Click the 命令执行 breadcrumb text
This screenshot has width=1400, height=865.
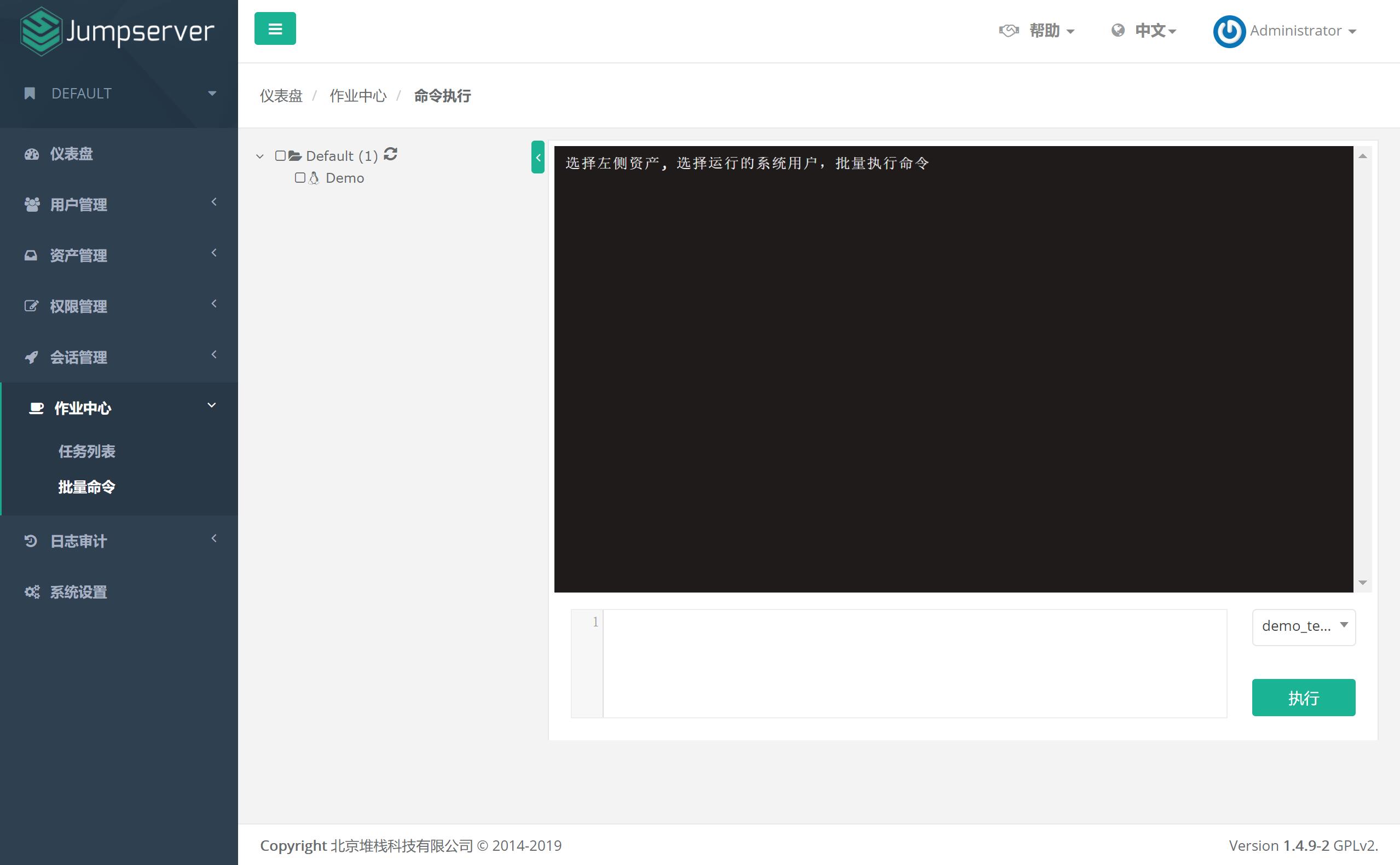click(x=442, y=96)
